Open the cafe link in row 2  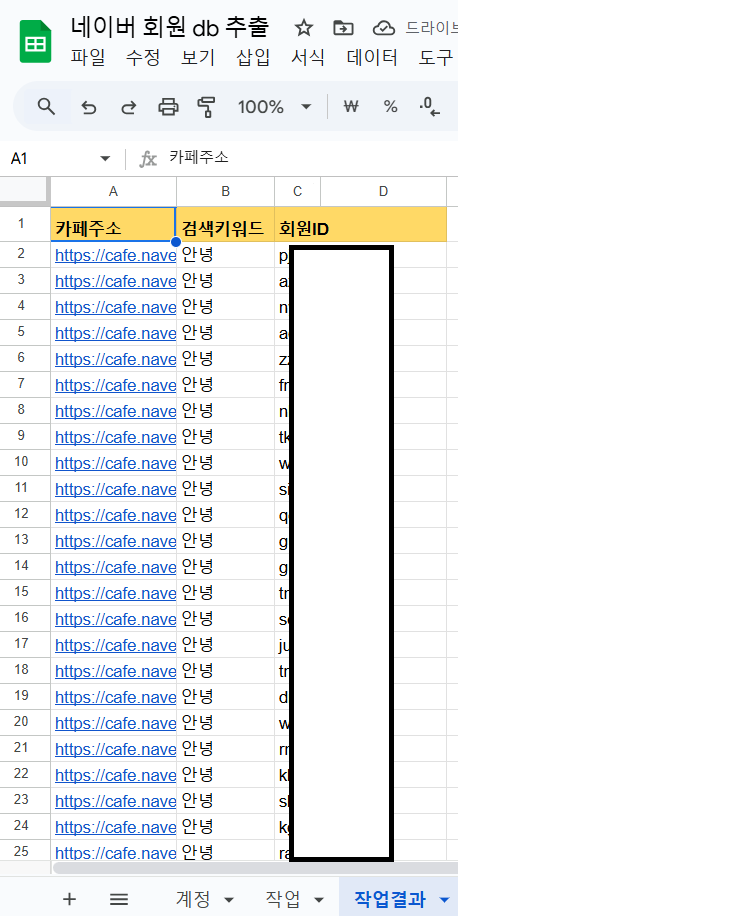click(116, 255)
